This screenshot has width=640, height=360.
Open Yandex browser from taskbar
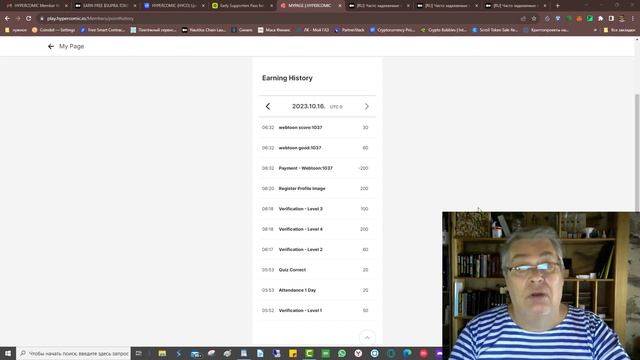pos(358,353)
